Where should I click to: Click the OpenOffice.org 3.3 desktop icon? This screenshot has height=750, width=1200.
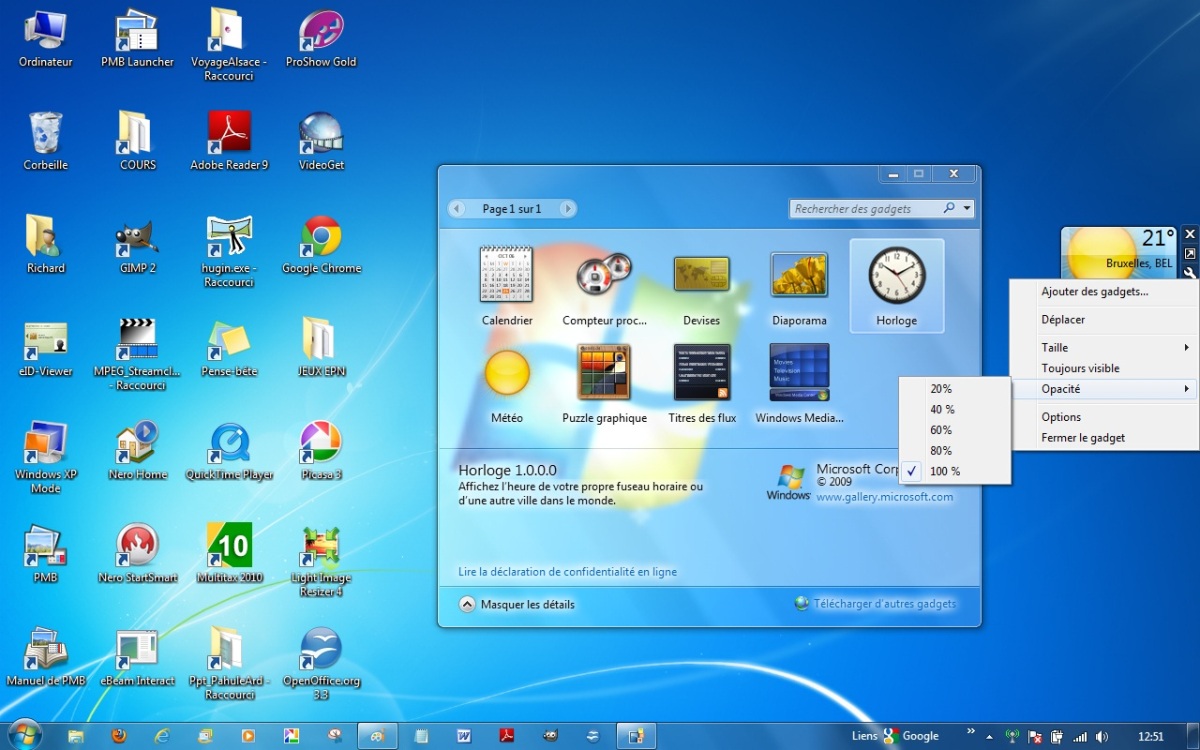click(x=321, y=663)
